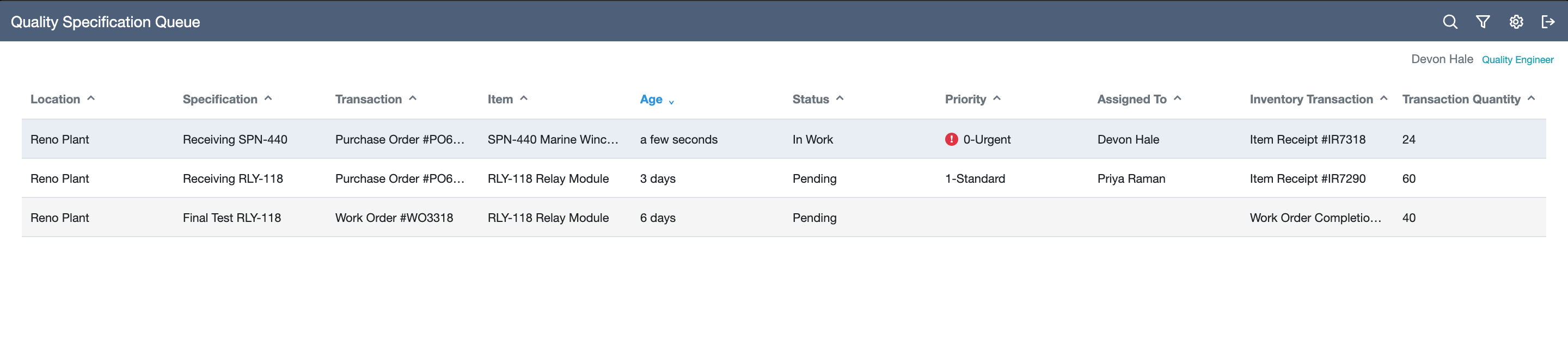This screenshot has width=1568, height=359.
Task: Click Item Receipt #IR7318
Action: (1307, 139)
